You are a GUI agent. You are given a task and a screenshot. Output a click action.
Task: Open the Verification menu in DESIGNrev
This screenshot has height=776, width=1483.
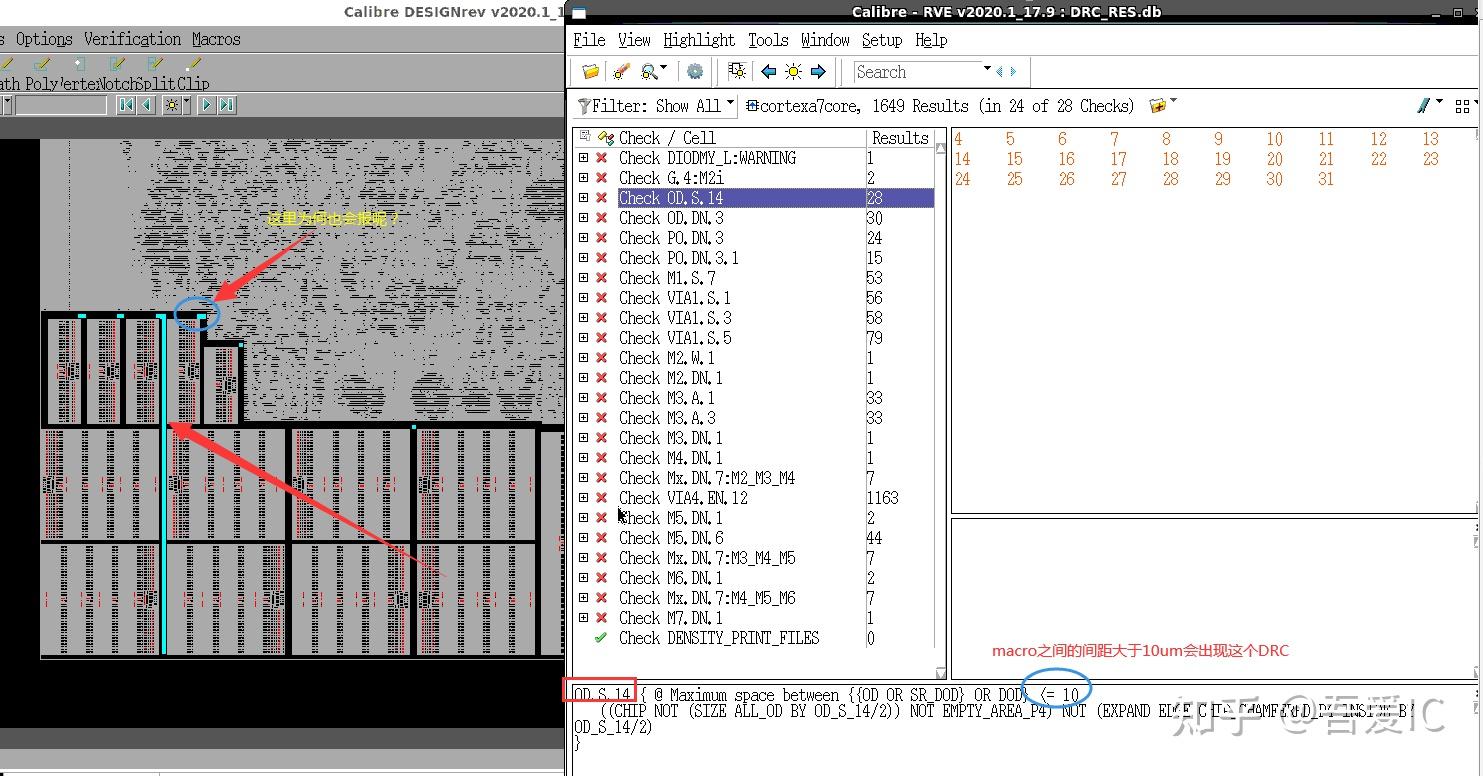click(x=132, y=38)
